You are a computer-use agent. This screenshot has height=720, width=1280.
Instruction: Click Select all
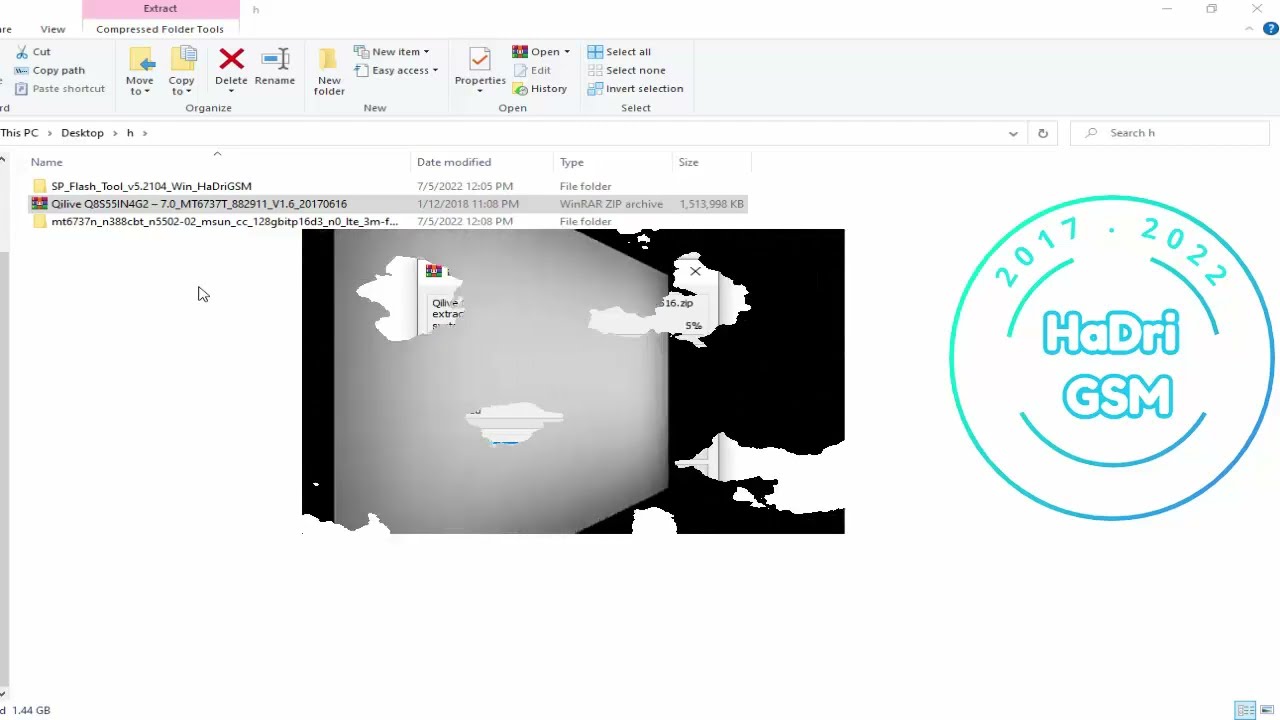[619, 52]
